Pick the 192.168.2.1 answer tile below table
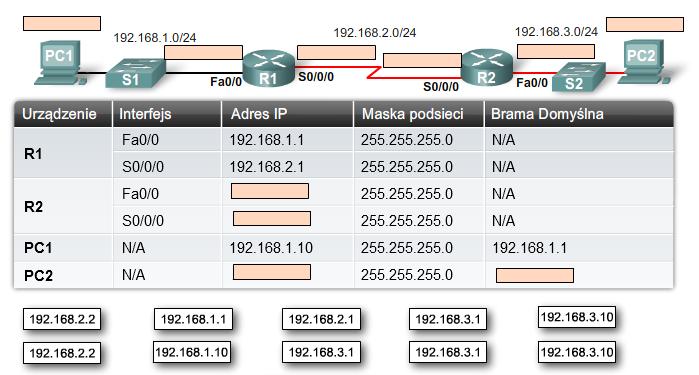 (321, 319)
